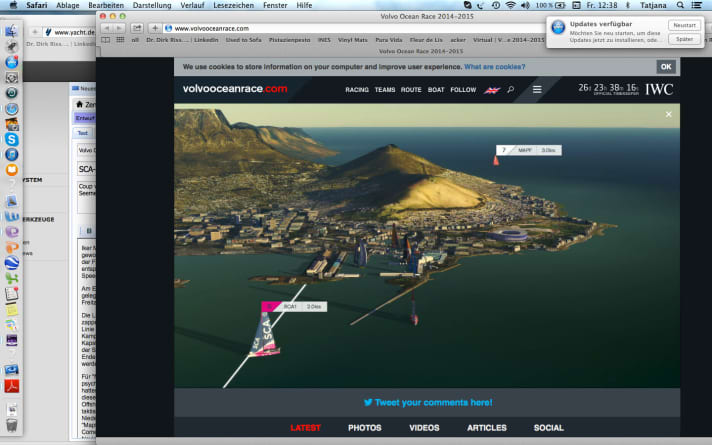The image size is (712, 445).
Task: Click the SCA1 boat info label
Action: (294, 307)
